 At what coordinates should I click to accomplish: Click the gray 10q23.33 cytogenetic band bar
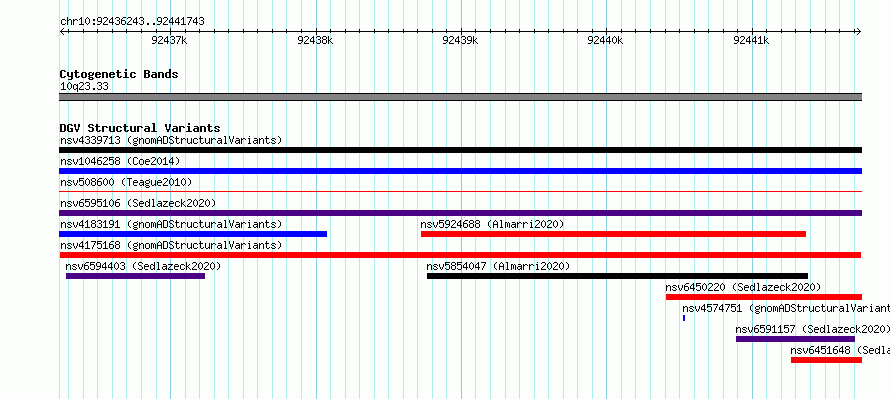(460, 97)
